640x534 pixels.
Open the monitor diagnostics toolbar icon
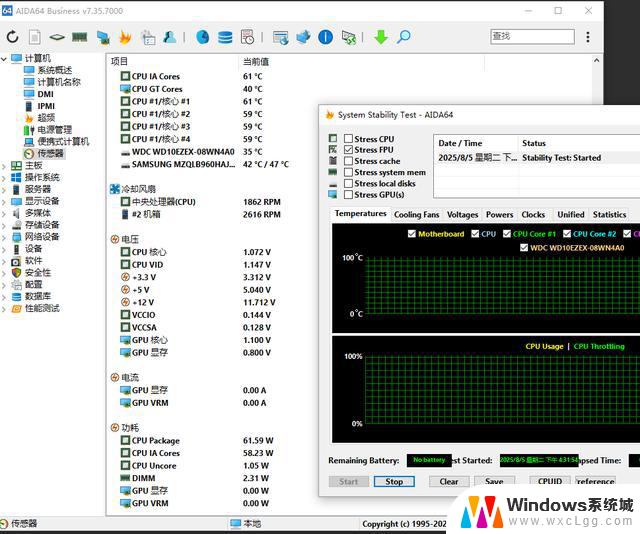[x=103, y=37]
